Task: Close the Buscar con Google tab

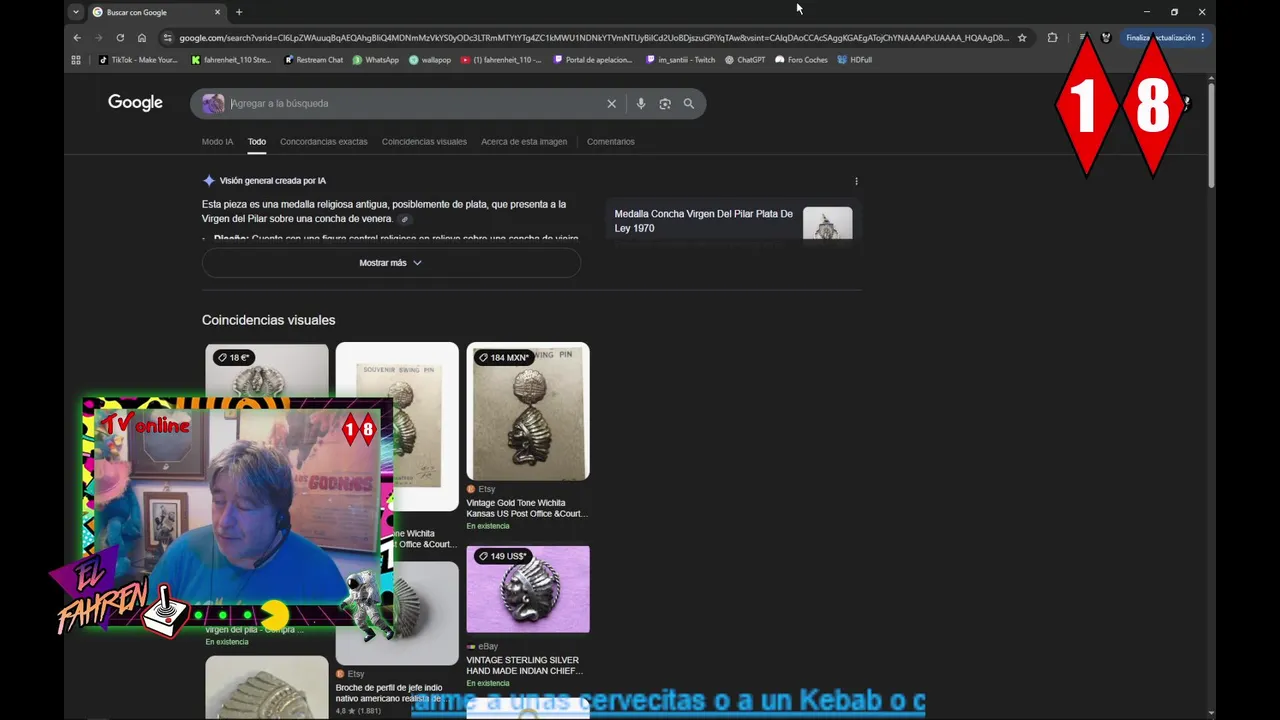Action: click(217, 12)
